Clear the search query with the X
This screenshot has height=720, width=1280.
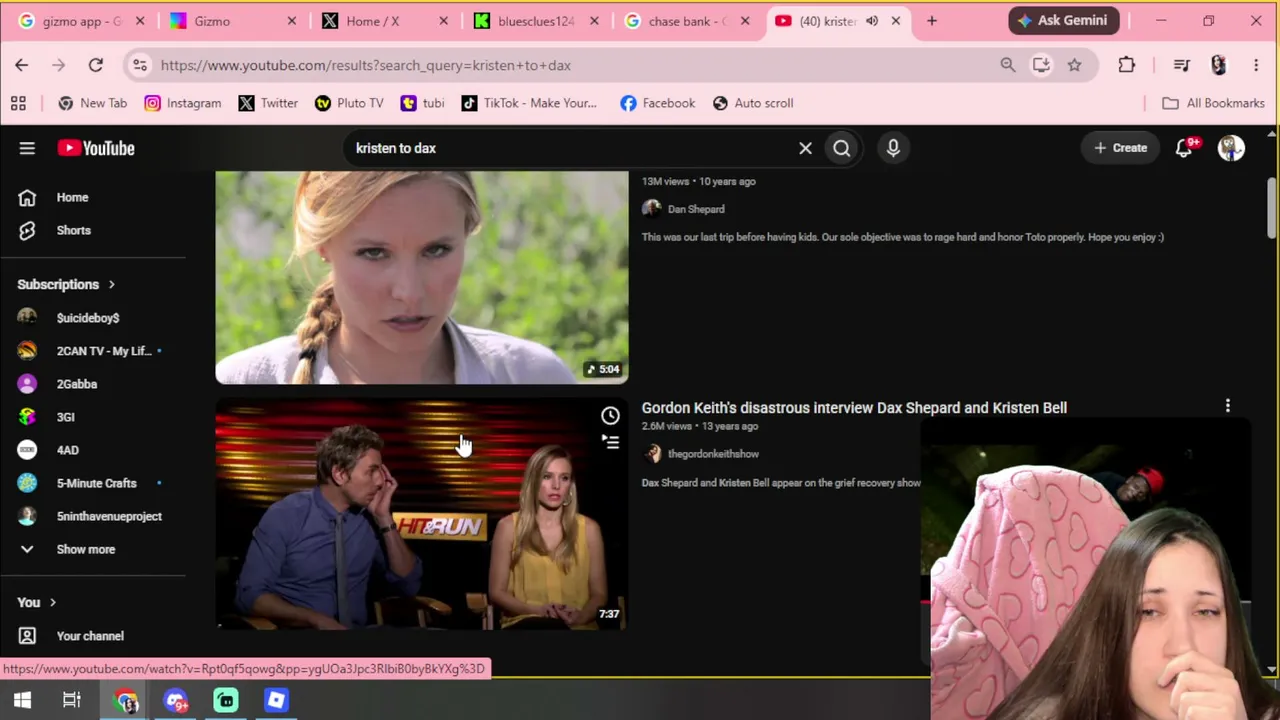pos(805,148)
